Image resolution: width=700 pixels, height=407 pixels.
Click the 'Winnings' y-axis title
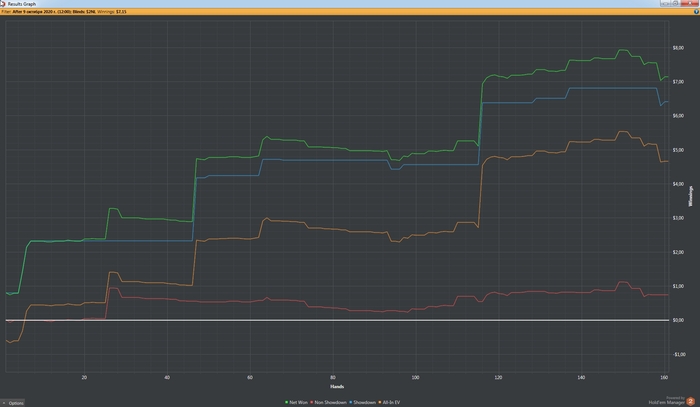[x=691, y=196]
